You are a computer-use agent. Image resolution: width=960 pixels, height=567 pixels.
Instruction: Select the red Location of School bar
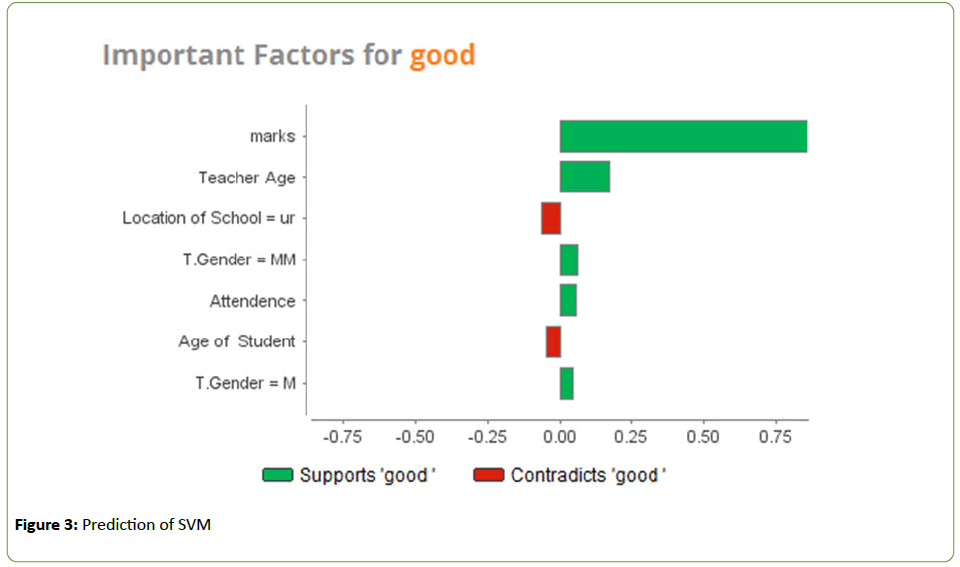point(551,218)
